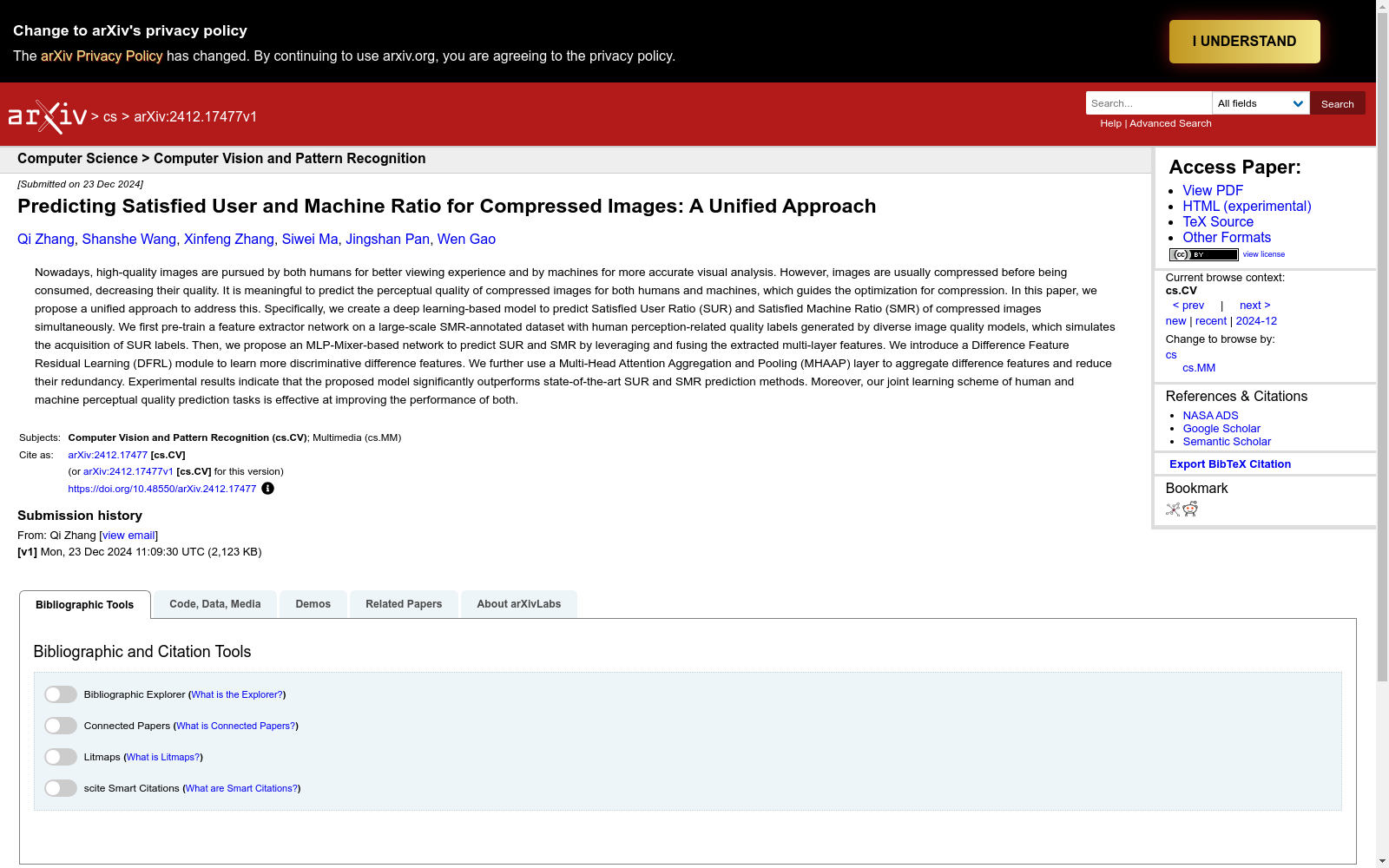Click cs breadcrumb in header

tap(110, 117)
